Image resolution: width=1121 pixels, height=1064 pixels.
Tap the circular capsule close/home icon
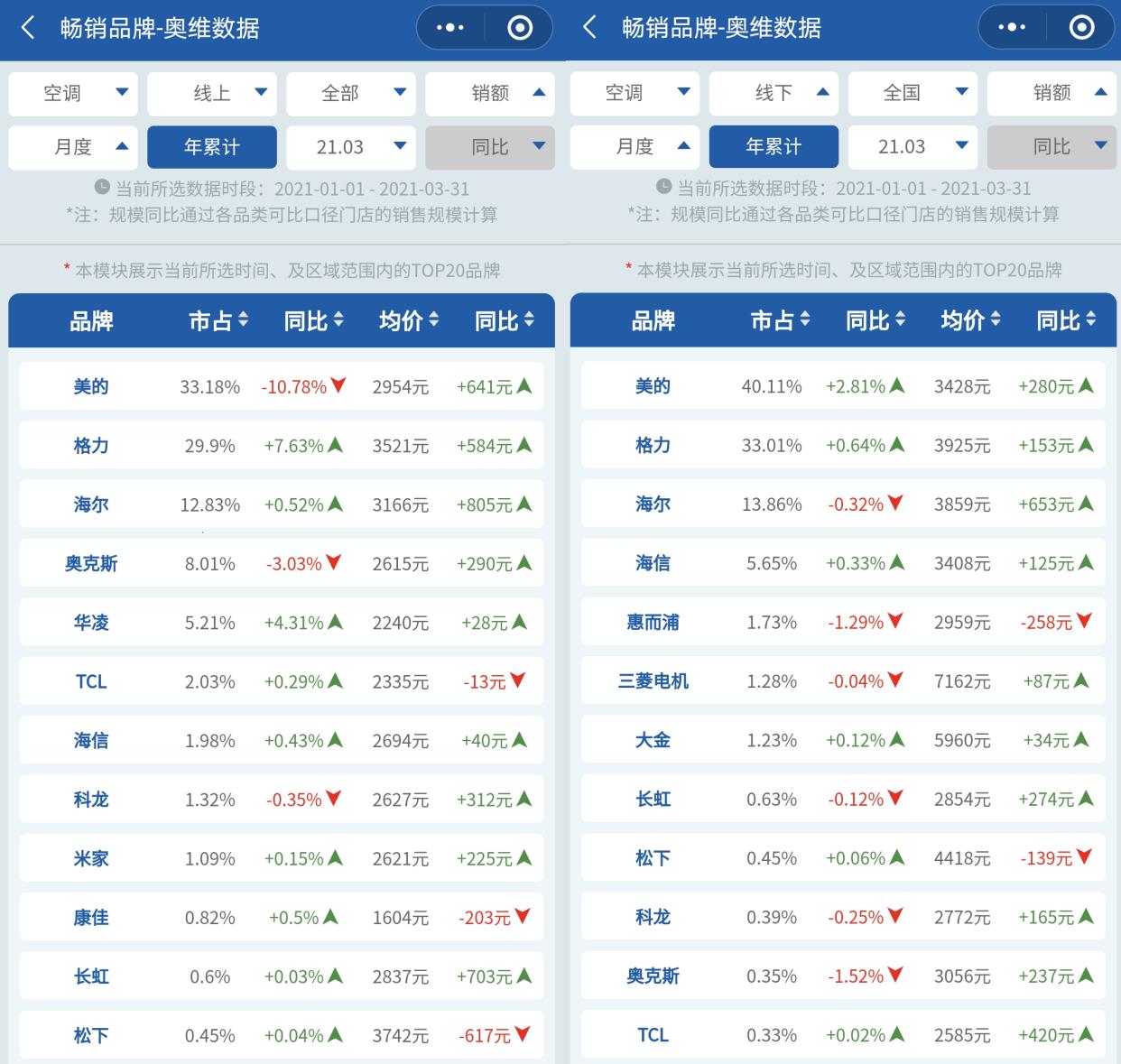coord(517,28)
